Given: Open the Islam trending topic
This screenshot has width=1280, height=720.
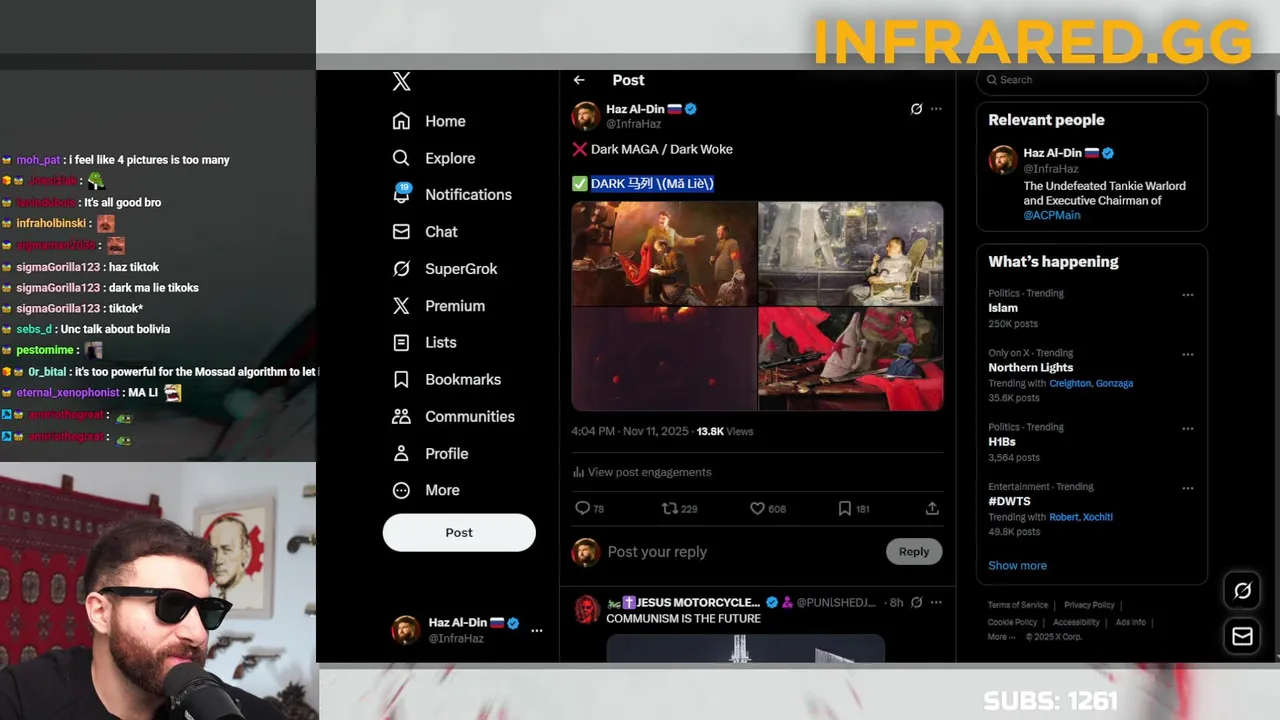Looking at the screenshot, I should [1003, 308].
